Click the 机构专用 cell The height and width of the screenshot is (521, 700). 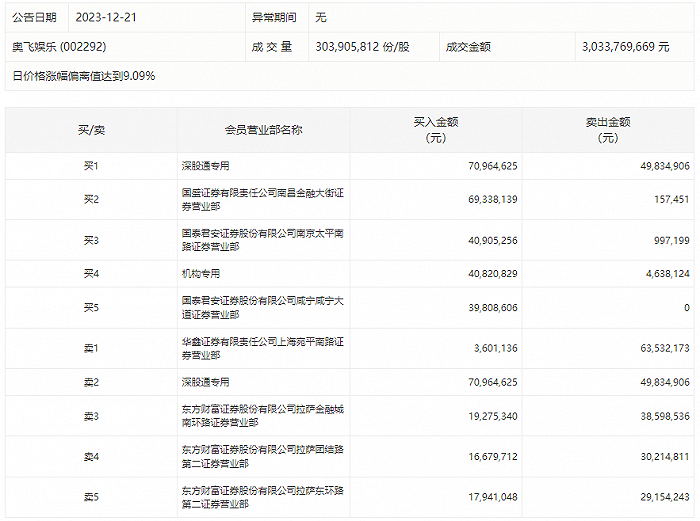pos(201,274)
